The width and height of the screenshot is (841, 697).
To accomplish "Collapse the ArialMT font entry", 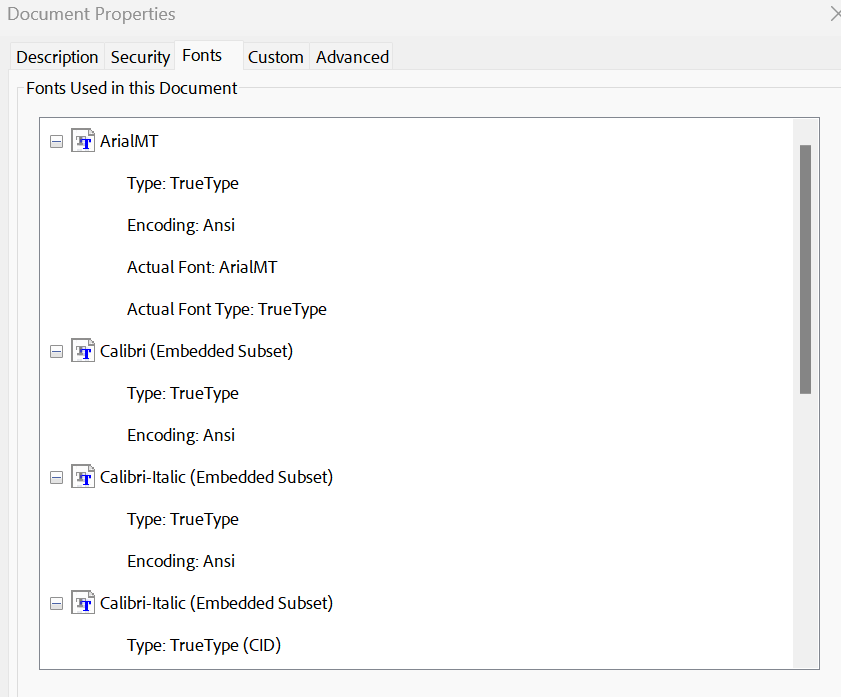I will (56, 141).
